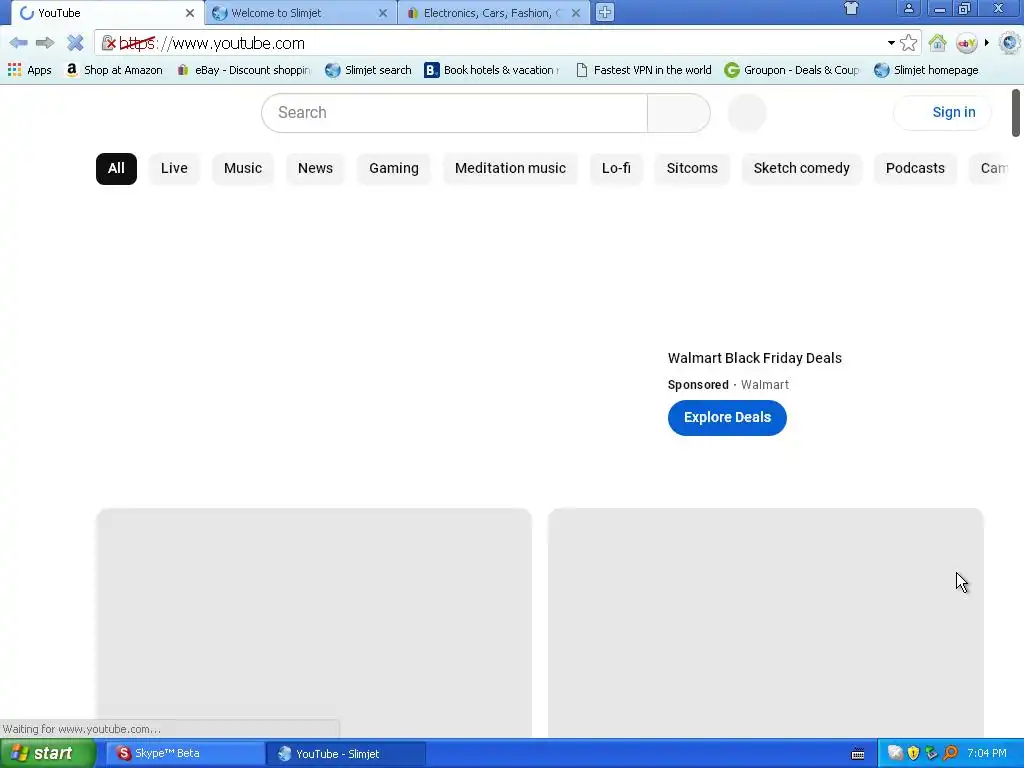Click the eBay toolbar extension icon
This screenshot has width=1024, height=768.
pos(966,43)
